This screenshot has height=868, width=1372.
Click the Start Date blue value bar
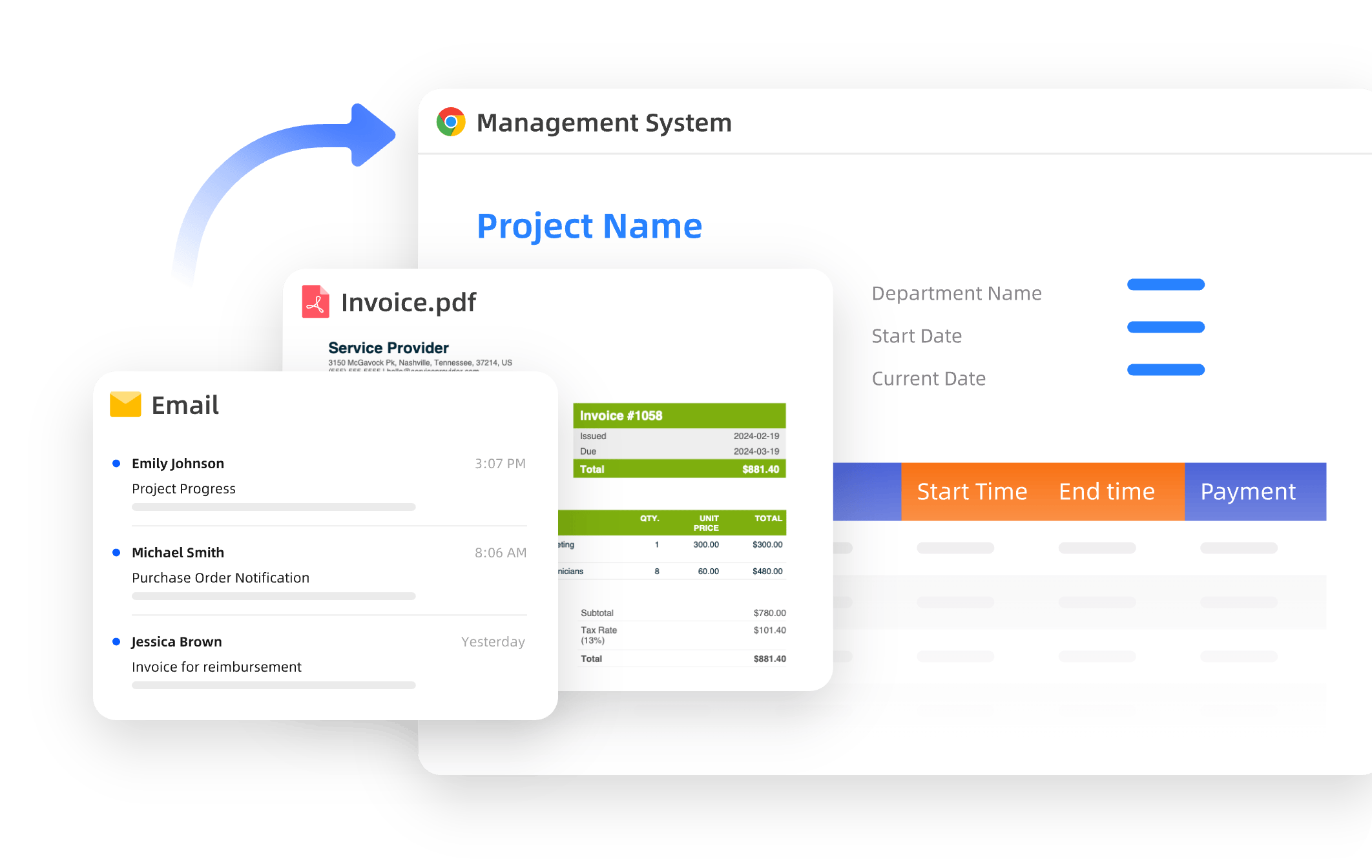click(x=1165, y=327)
